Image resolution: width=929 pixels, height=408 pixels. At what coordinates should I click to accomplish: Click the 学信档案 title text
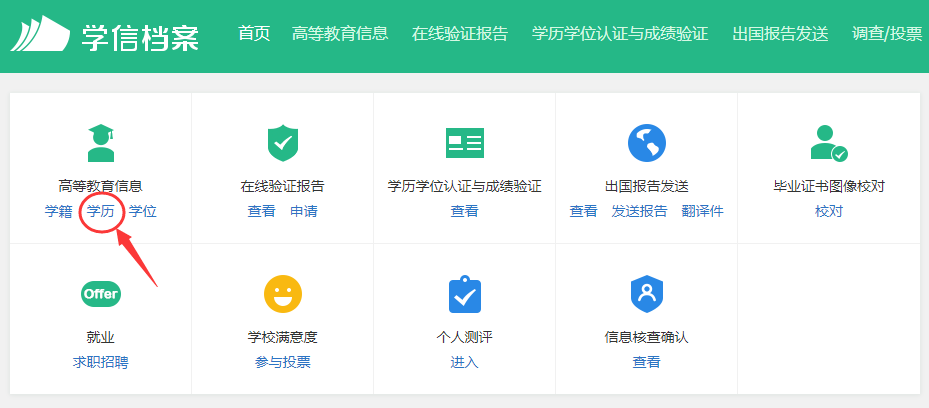tap(140, 37)
